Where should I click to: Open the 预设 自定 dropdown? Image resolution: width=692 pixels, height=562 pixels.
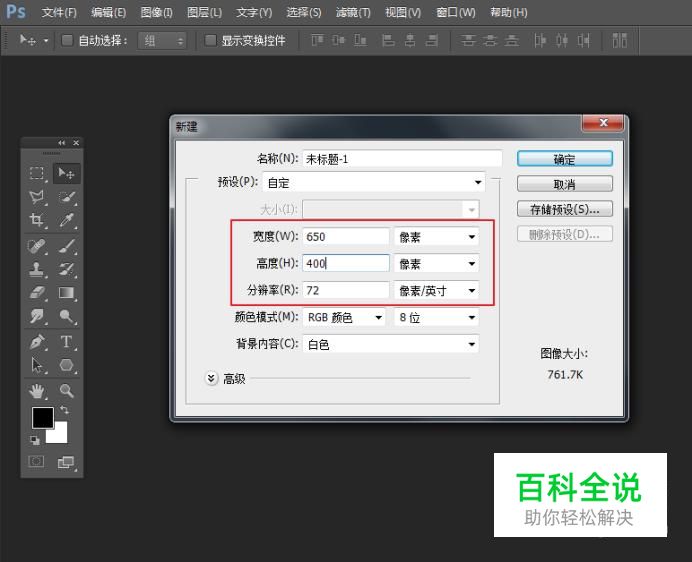[374, 182]
